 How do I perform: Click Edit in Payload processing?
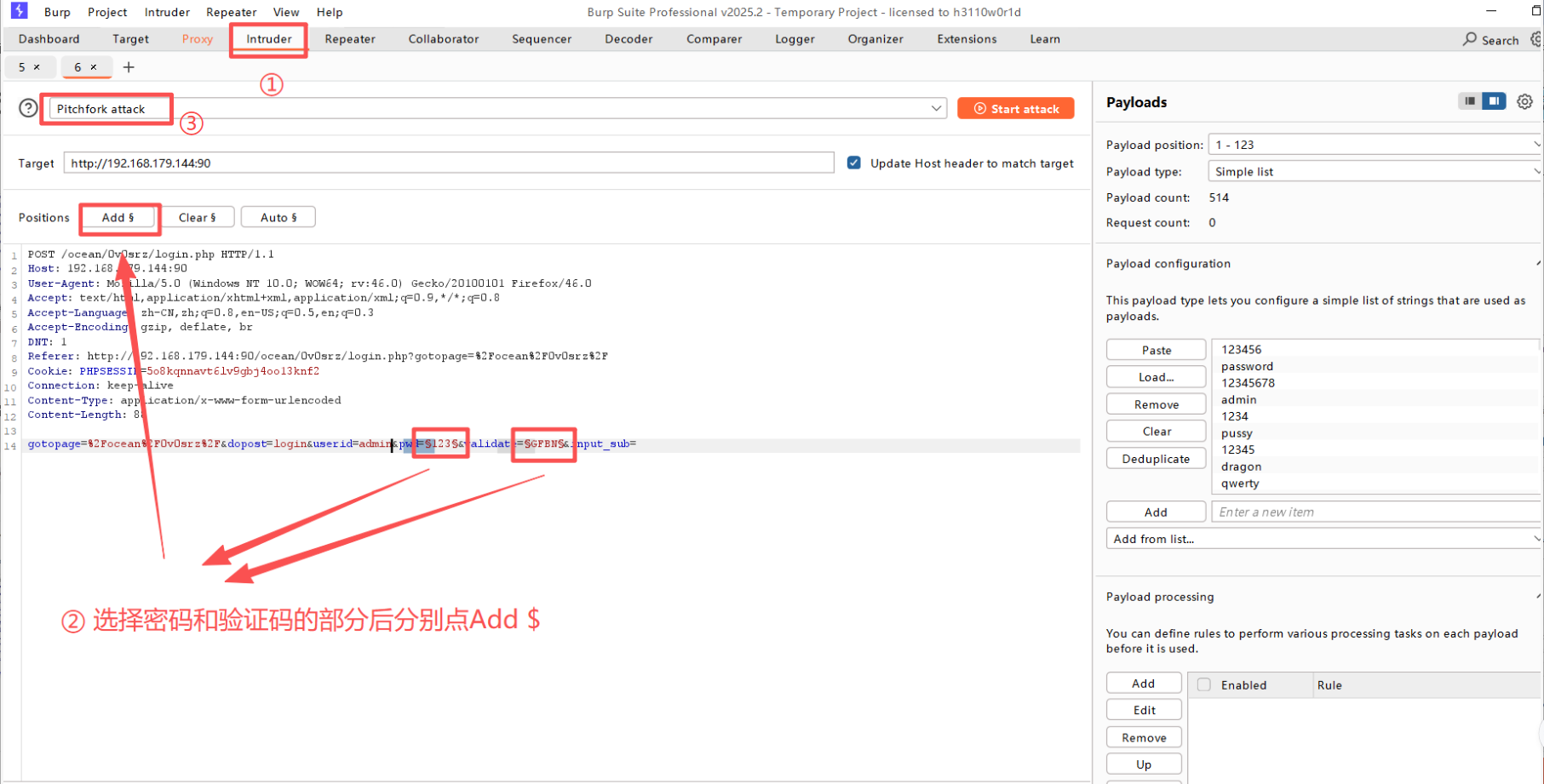[1144, 710]
